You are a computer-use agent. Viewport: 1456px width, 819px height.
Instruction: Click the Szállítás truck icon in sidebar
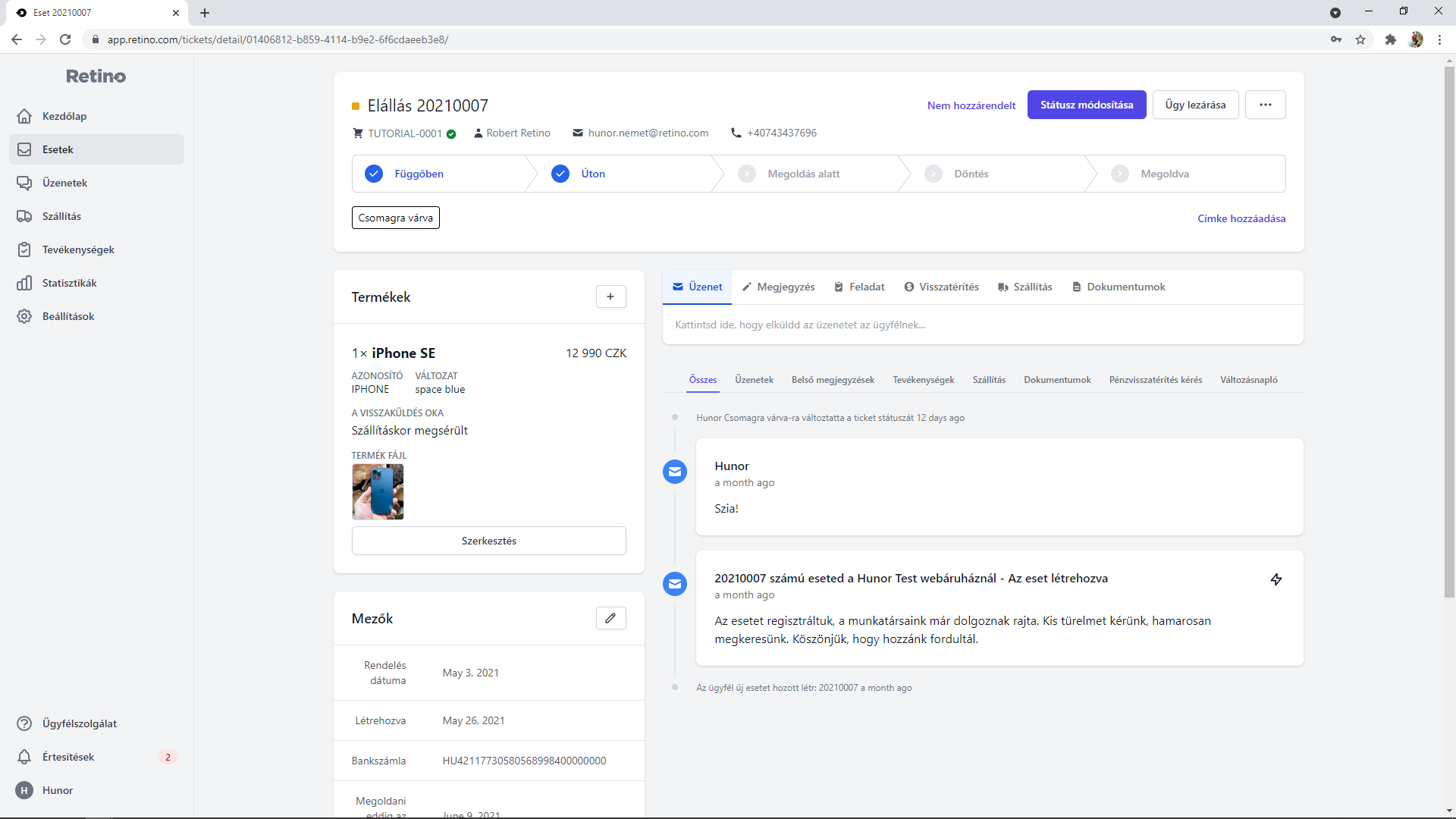(x=24, y=216)
